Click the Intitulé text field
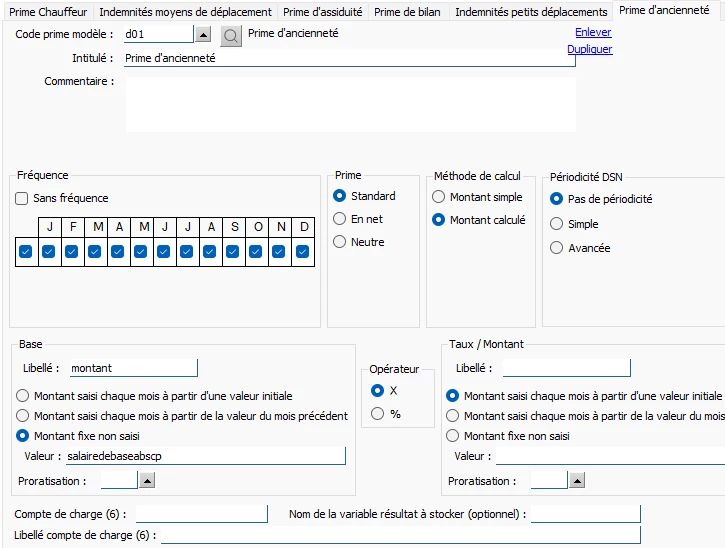The width and height of the screenshot is (725, 548). [348, 59]
